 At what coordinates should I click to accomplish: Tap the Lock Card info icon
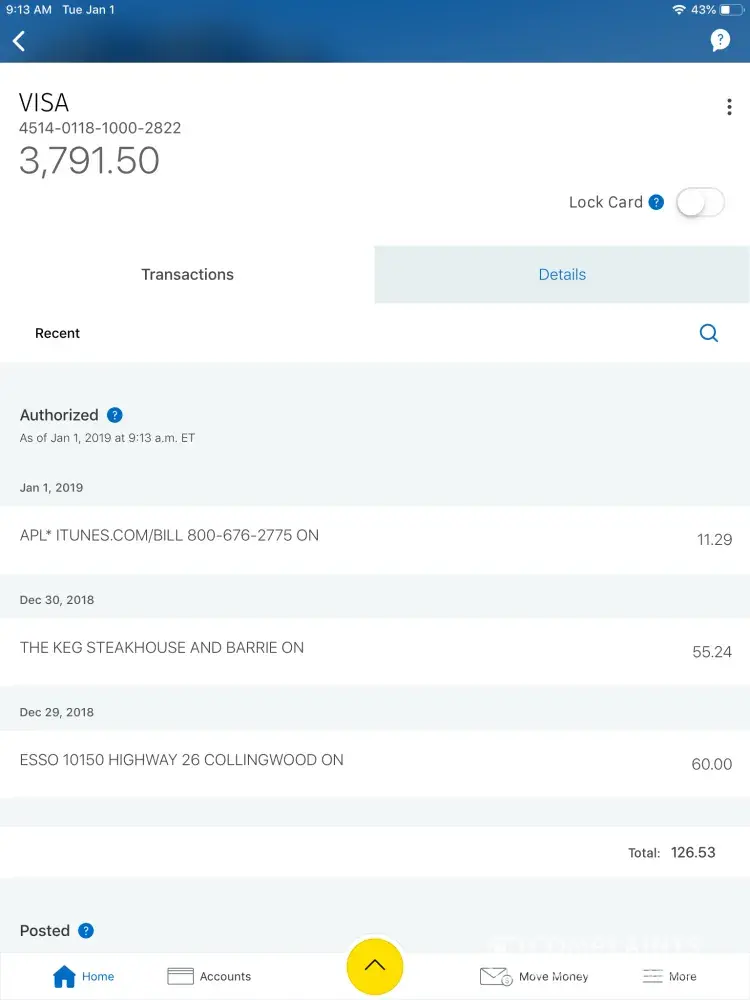[656, 202]
